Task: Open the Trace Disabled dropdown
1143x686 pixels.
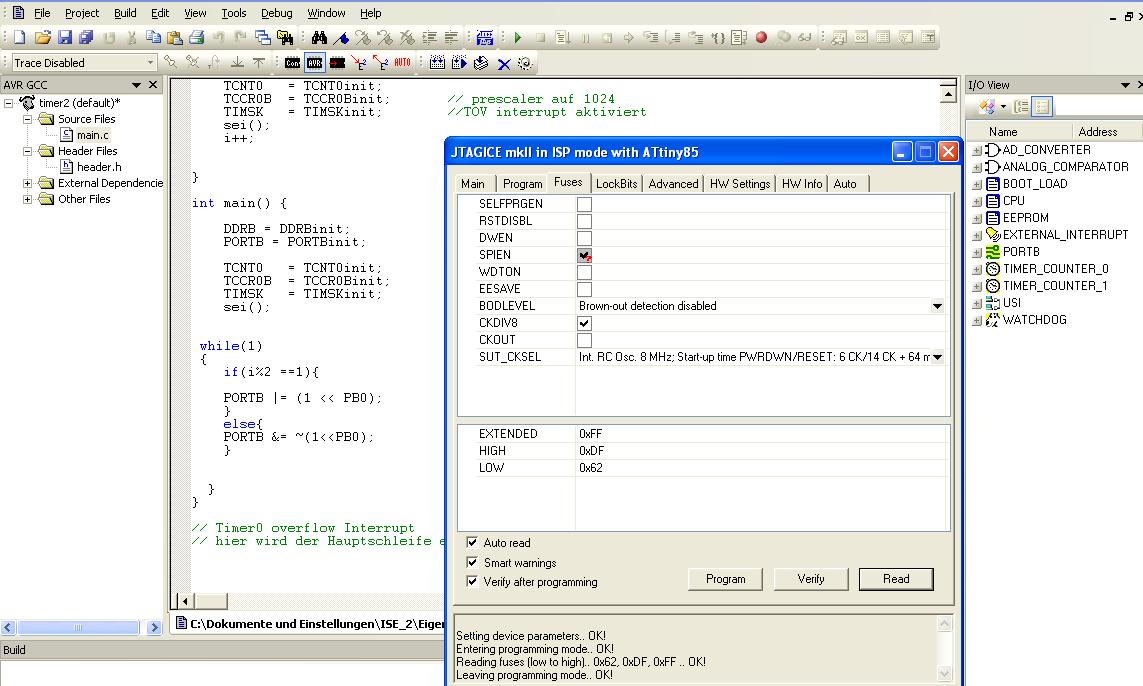Action: point(150,63)
